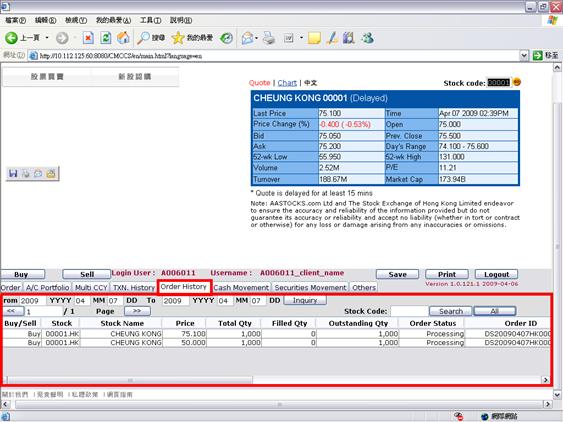Open the File menu (檔案)
This screenshot has height=422, width=563.
click(15, 20)
